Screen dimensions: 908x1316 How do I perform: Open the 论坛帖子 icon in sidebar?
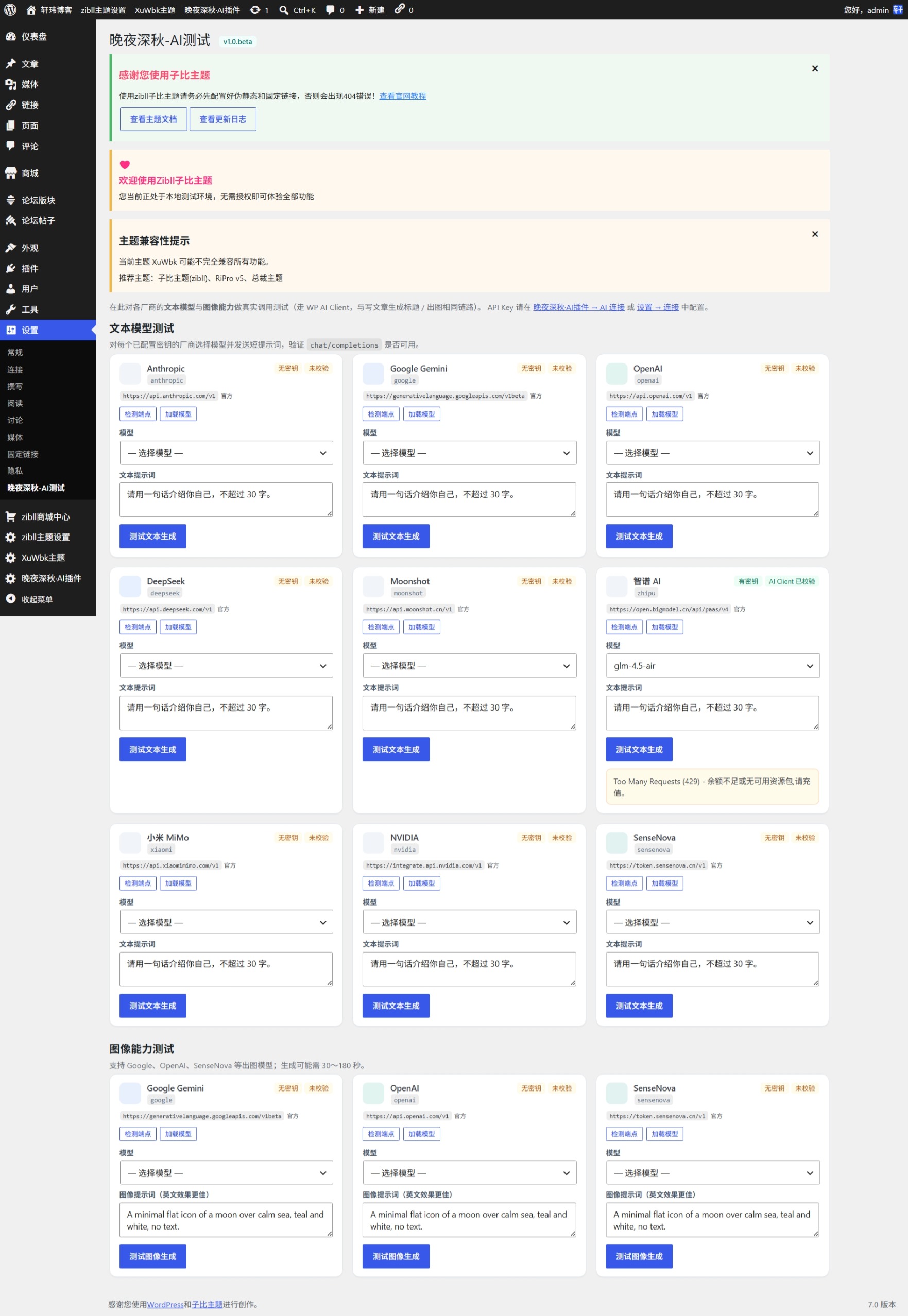[11, 221]
